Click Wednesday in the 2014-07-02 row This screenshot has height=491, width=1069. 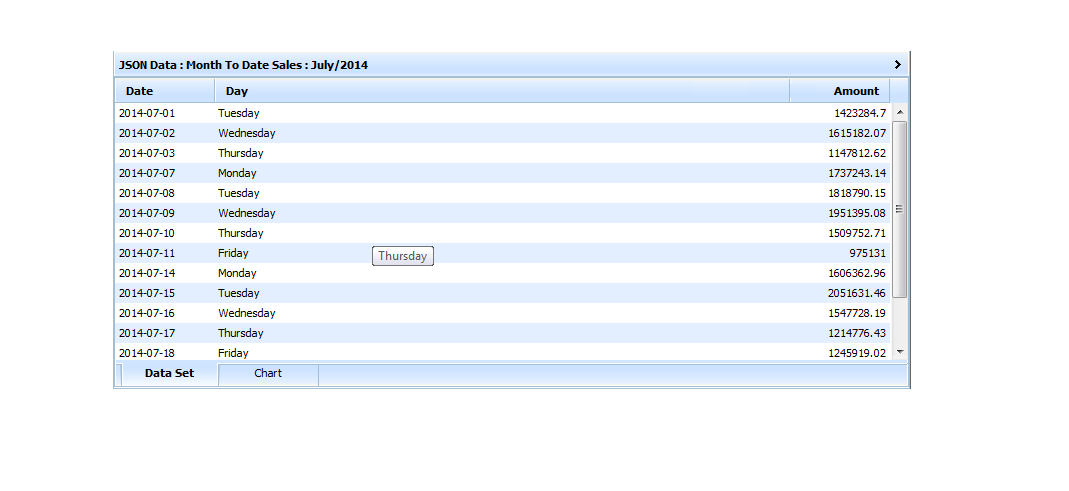(x=247, y=133)
